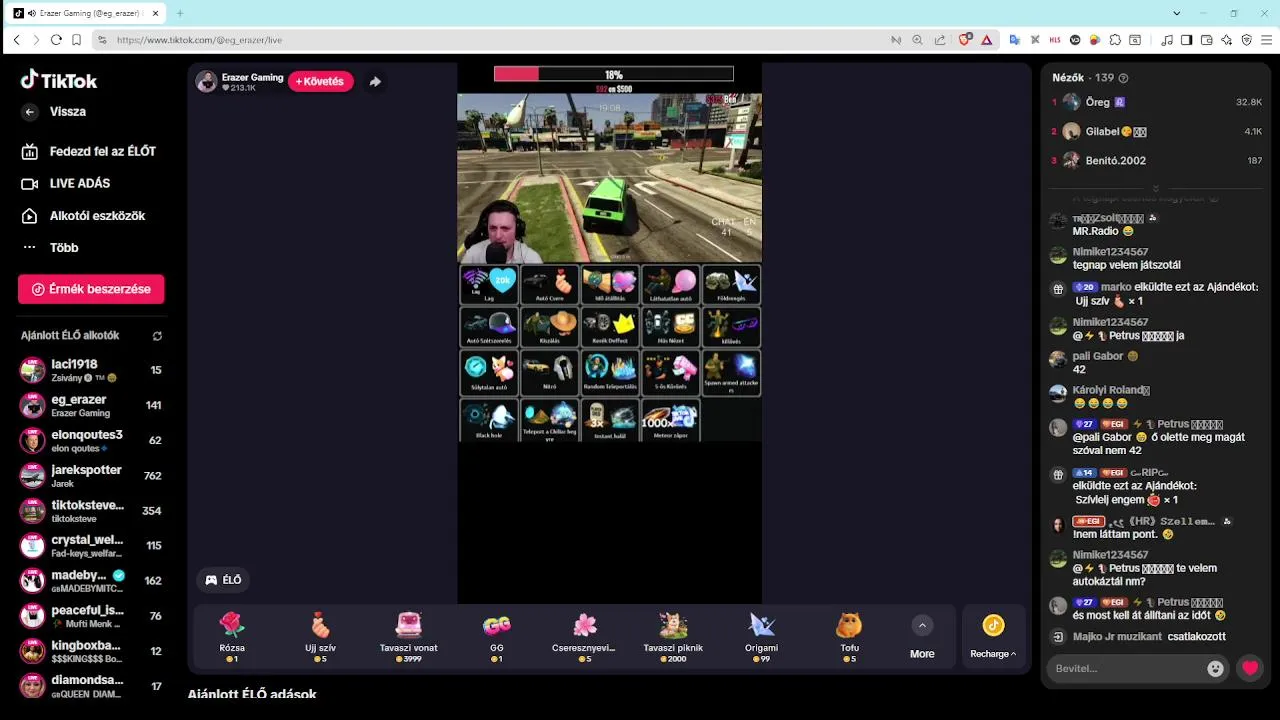This screenshot has height=720, width=1280.
Task: Open kingboxba live stream
Action: 91,651
